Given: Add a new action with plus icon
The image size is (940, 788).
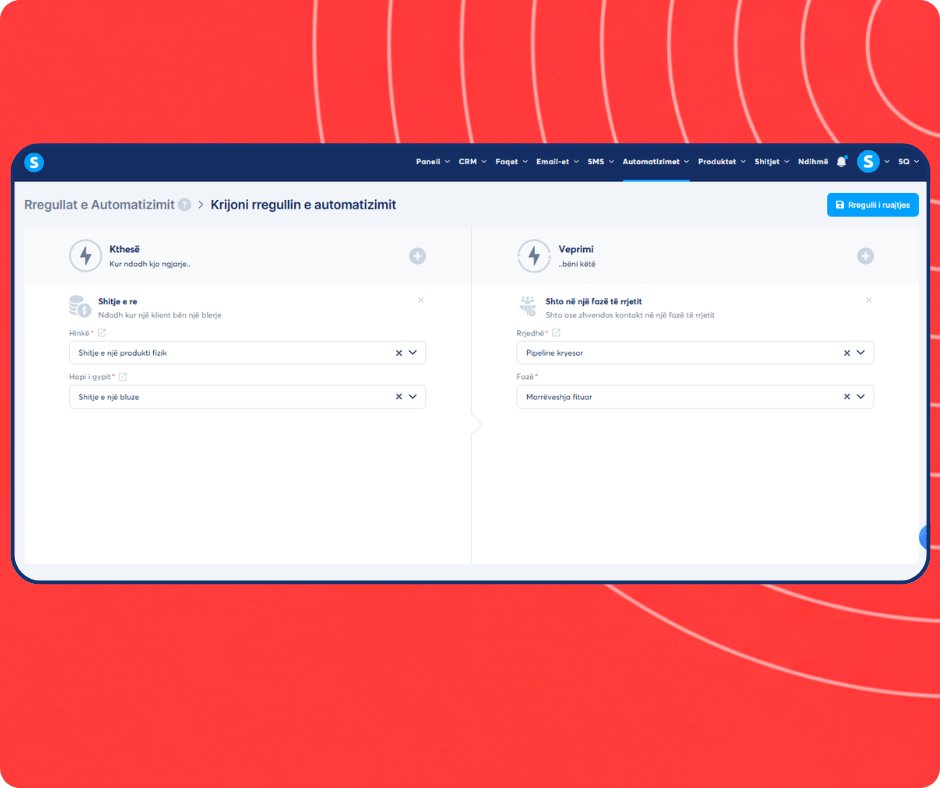Looking at the screenshot, I should pyautogui.click(x=865, y=256).
